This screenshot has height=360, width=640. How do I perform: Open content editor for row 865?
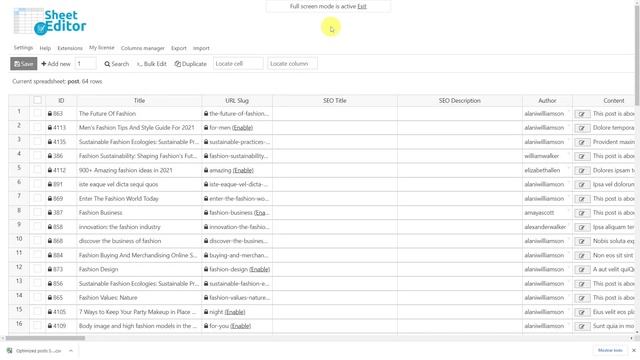tap(582, 298)
